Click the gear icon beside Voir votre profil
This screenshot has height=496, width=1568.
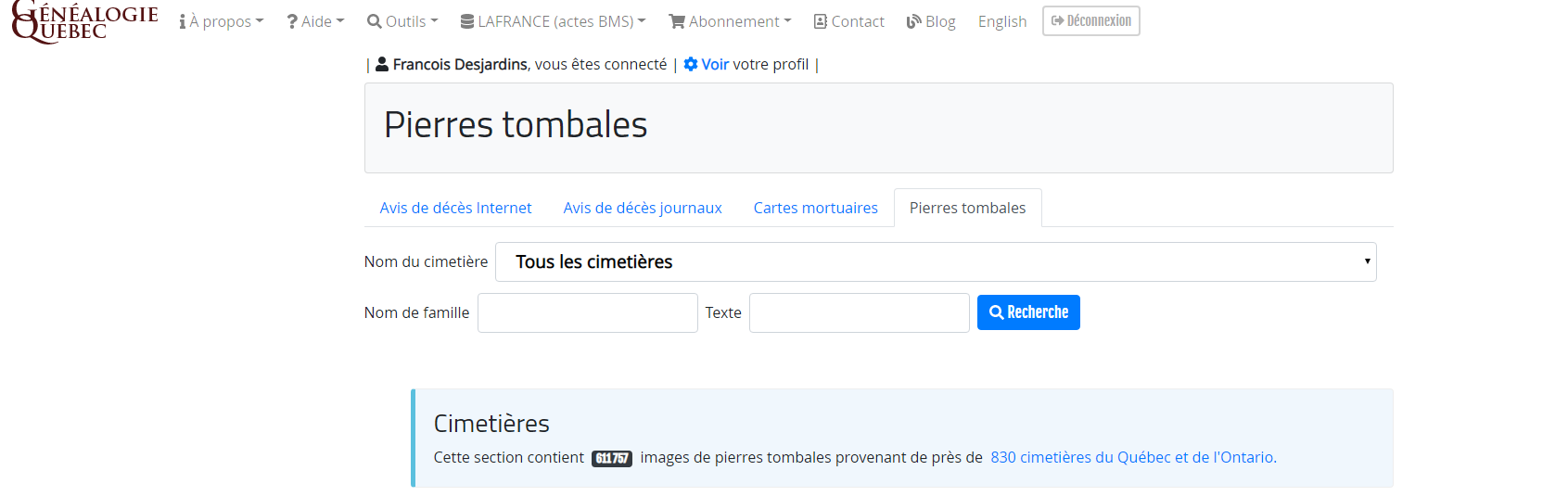tap(691, 64)
